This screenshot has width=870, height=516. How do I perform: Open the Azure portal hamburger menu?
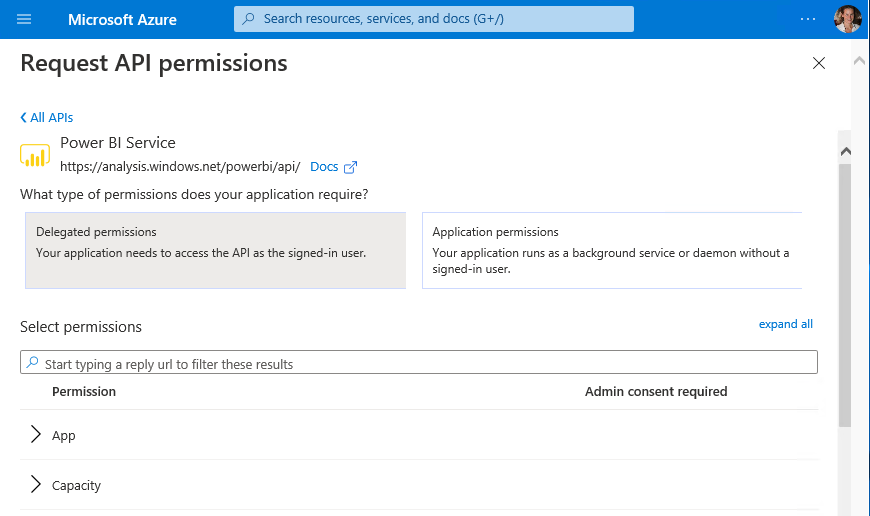pyautogui.click(x=24, y=19)
